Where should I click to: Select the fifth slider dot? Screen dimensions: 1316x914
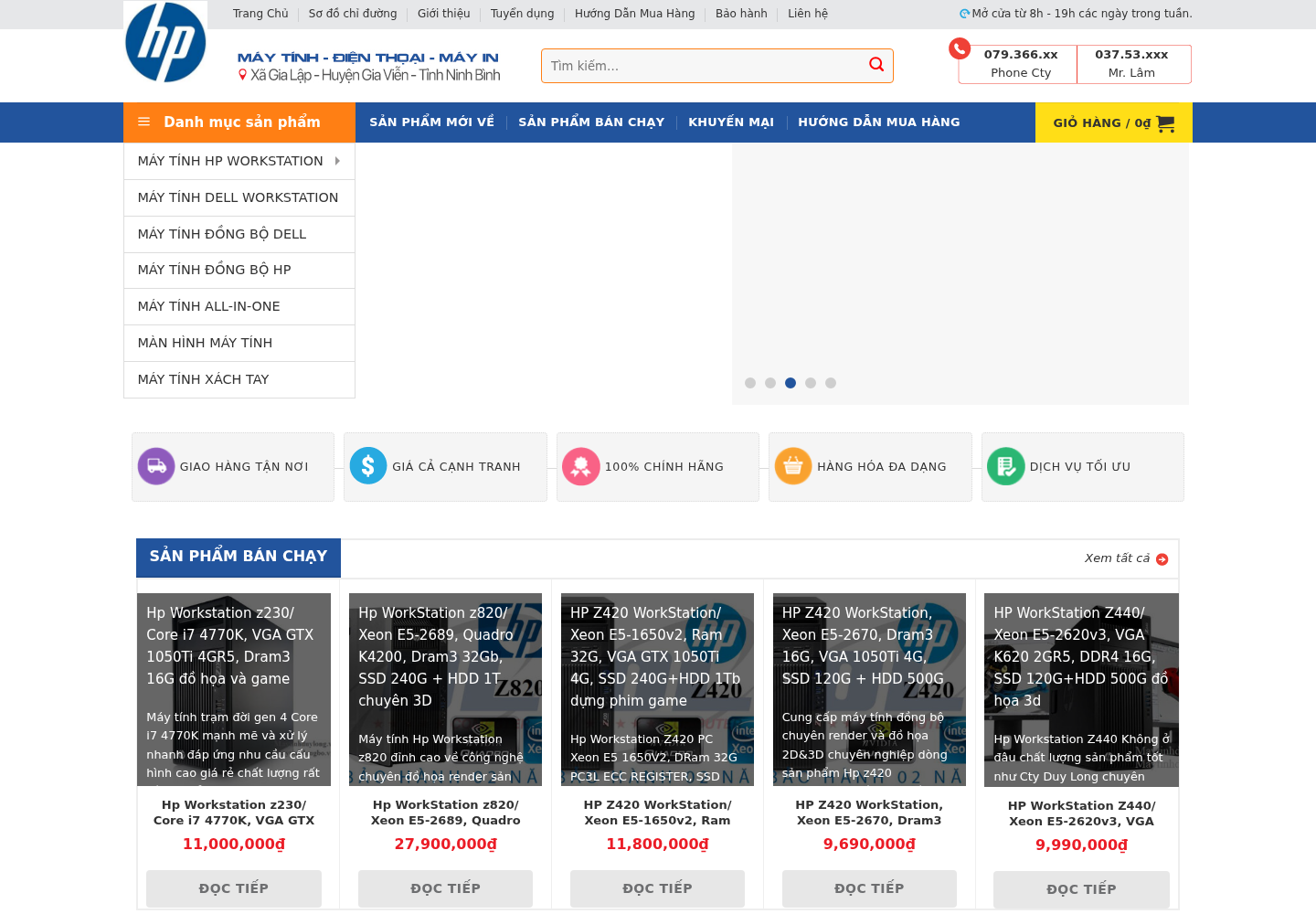[x=831, y=383]
